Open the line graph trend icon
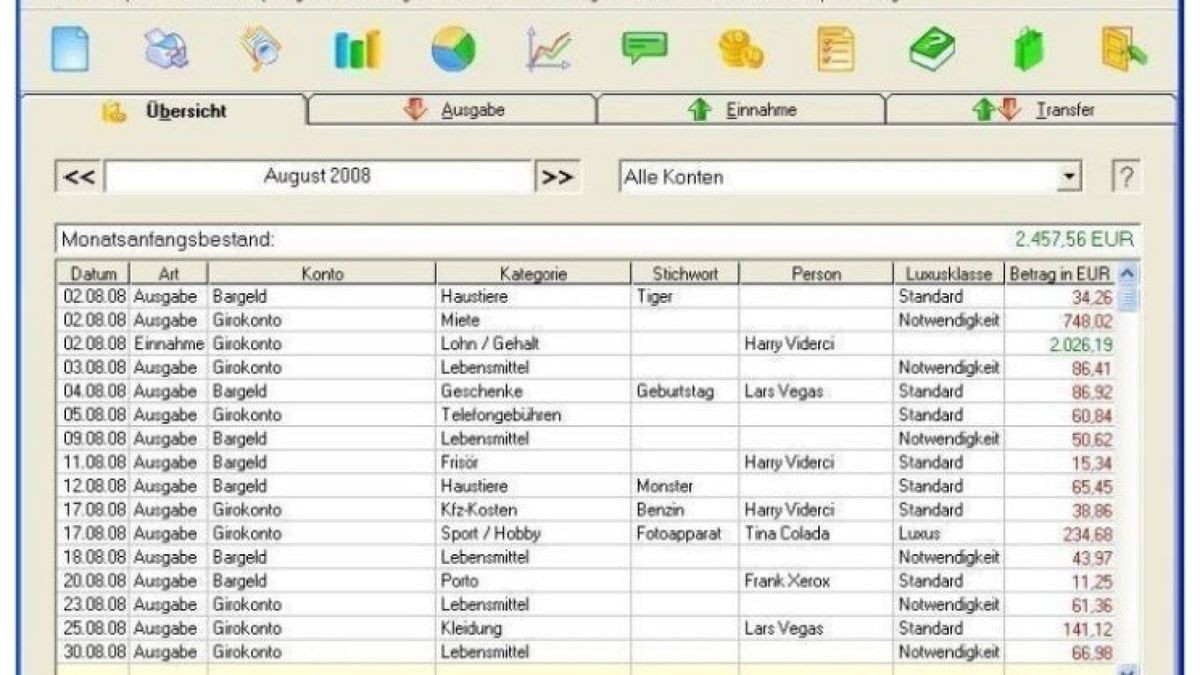Image resolution: width=1200 pixels, height=675 pixels. click(x=549, y=50)
